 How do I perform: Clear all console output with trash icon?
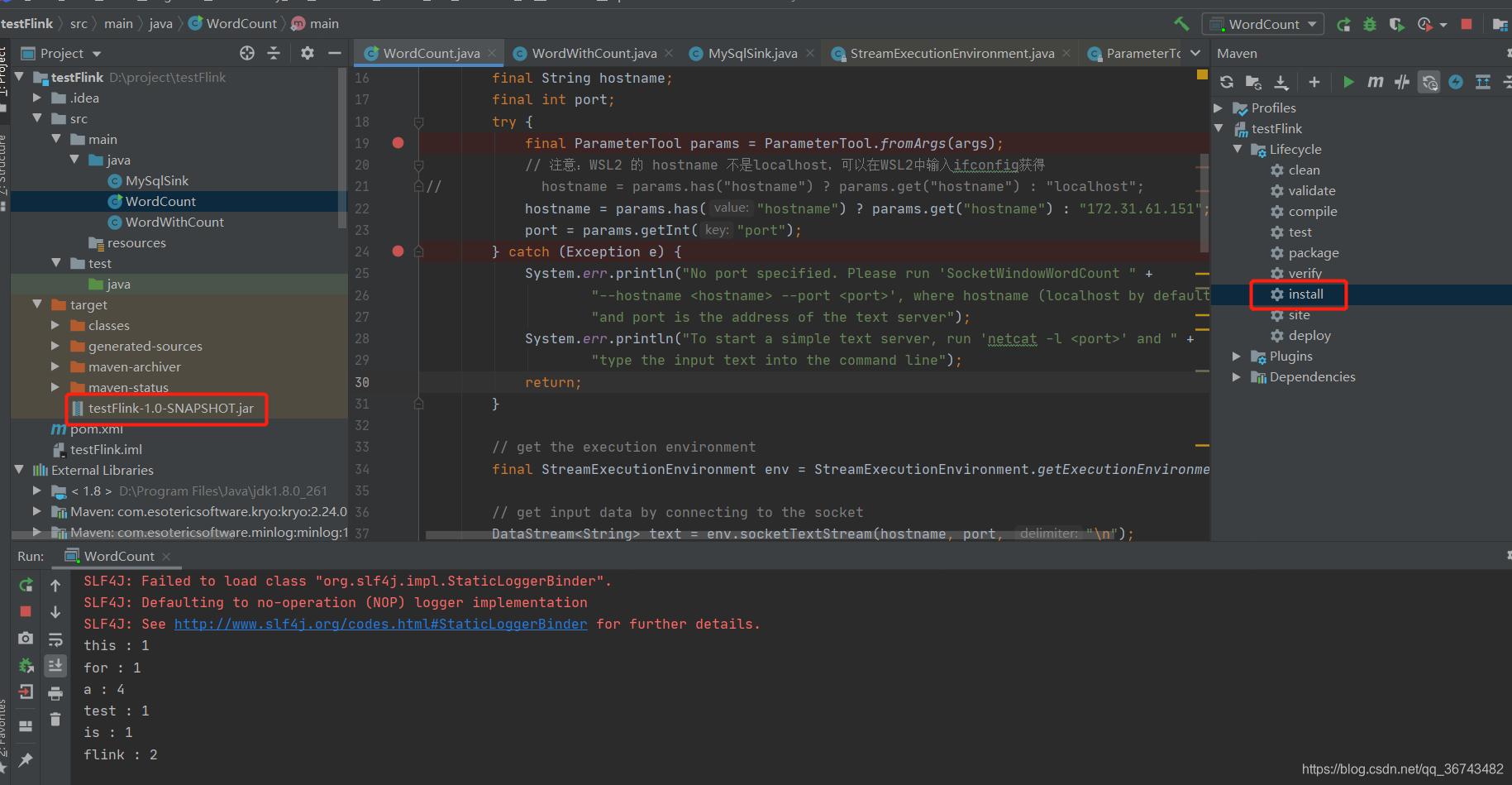[x=55, y=720]
